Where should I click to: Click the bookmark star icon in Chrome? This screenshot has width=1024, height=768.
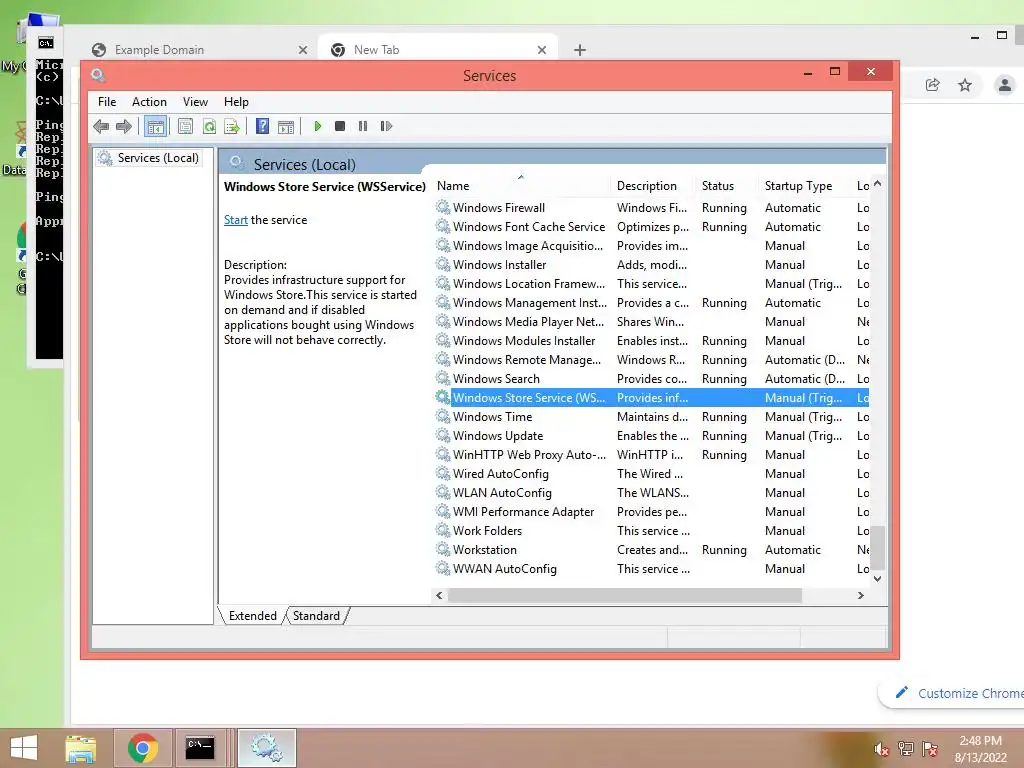(965, 84)
